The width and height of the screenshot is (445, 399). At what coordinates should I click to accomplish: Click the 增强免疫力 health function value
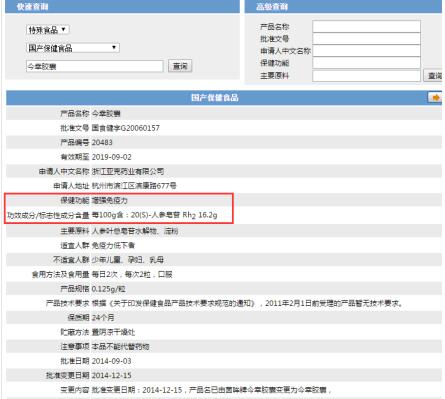[x=110, y=200]
